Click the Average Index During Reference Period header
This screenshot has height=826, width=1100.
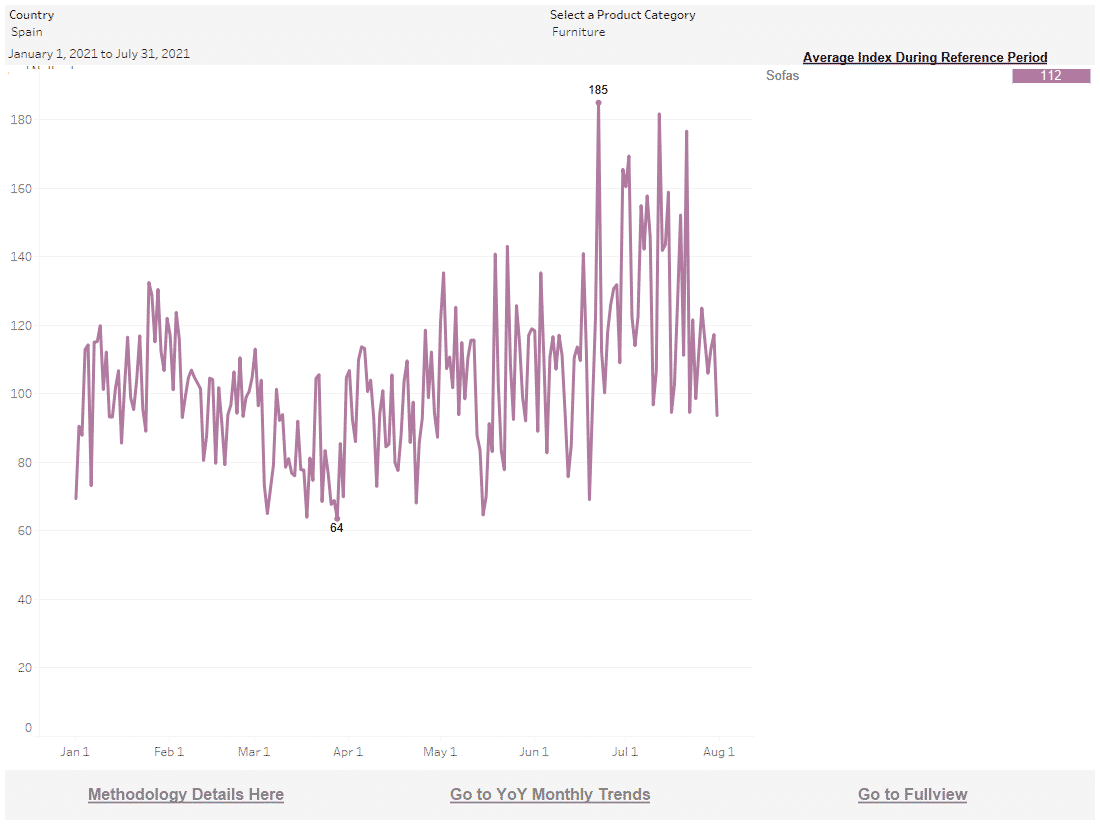point(925,57)
